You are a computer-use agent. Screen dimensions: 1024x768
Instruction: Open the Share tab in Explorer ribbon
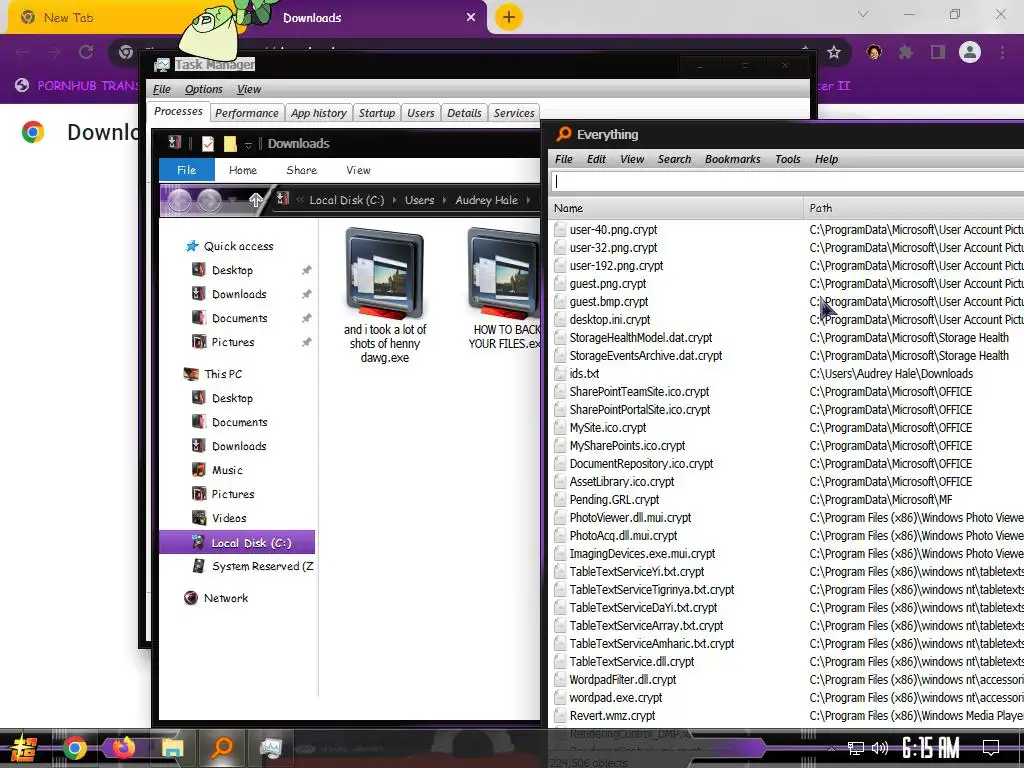pos(301,170)
